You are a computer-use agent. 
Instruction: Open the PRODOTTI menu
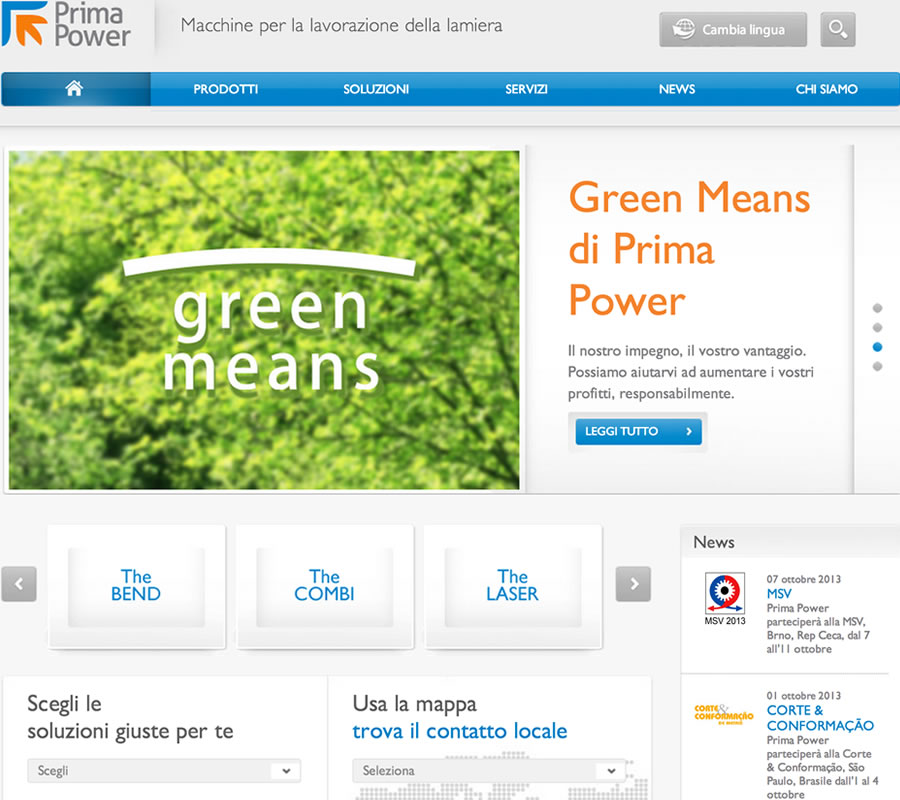point(226,89)
